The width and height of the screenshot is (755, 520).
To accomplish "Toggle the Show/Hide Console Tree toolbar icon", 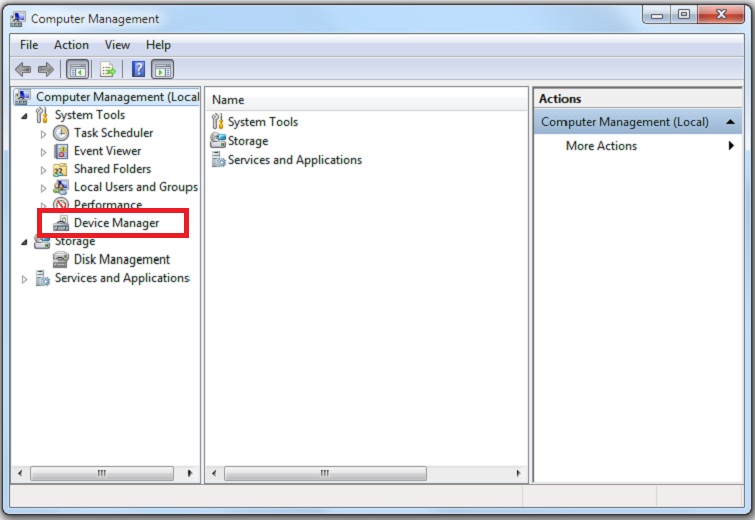I will (77, 69).
